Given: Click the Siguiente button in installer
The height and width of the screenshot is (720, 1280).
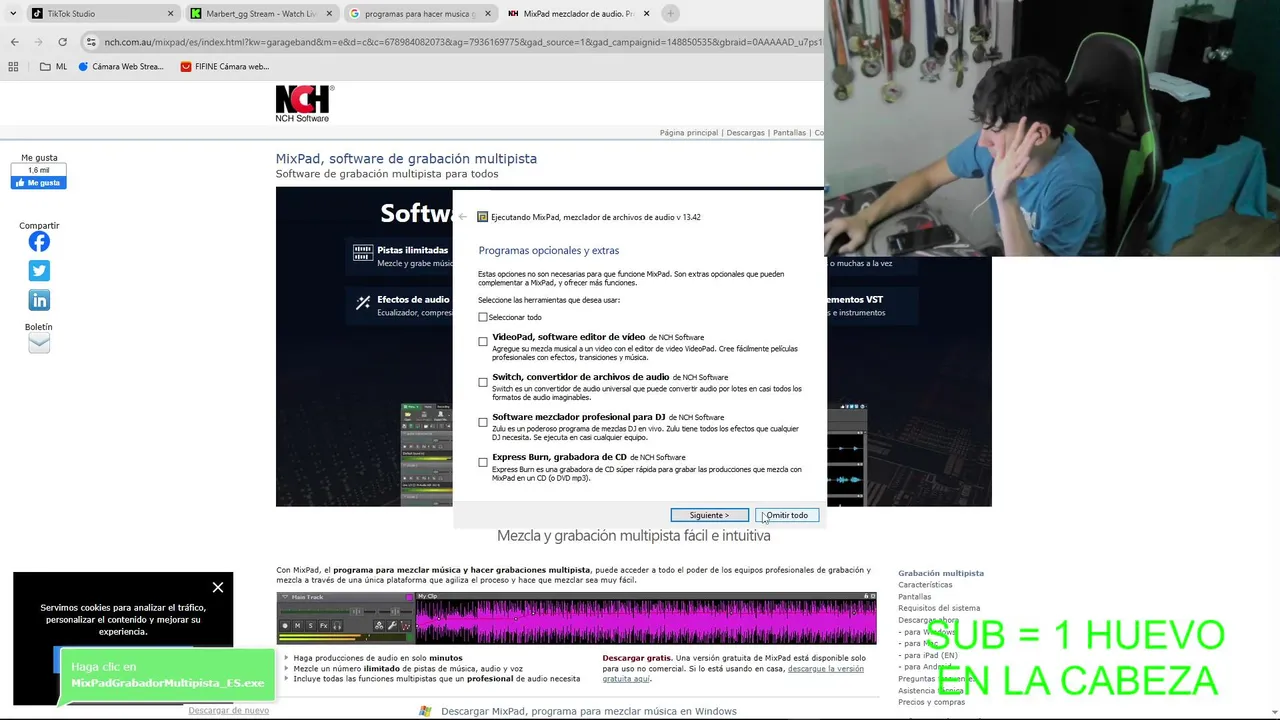Looking at the screenshot, I should click(x=709, y=515).
